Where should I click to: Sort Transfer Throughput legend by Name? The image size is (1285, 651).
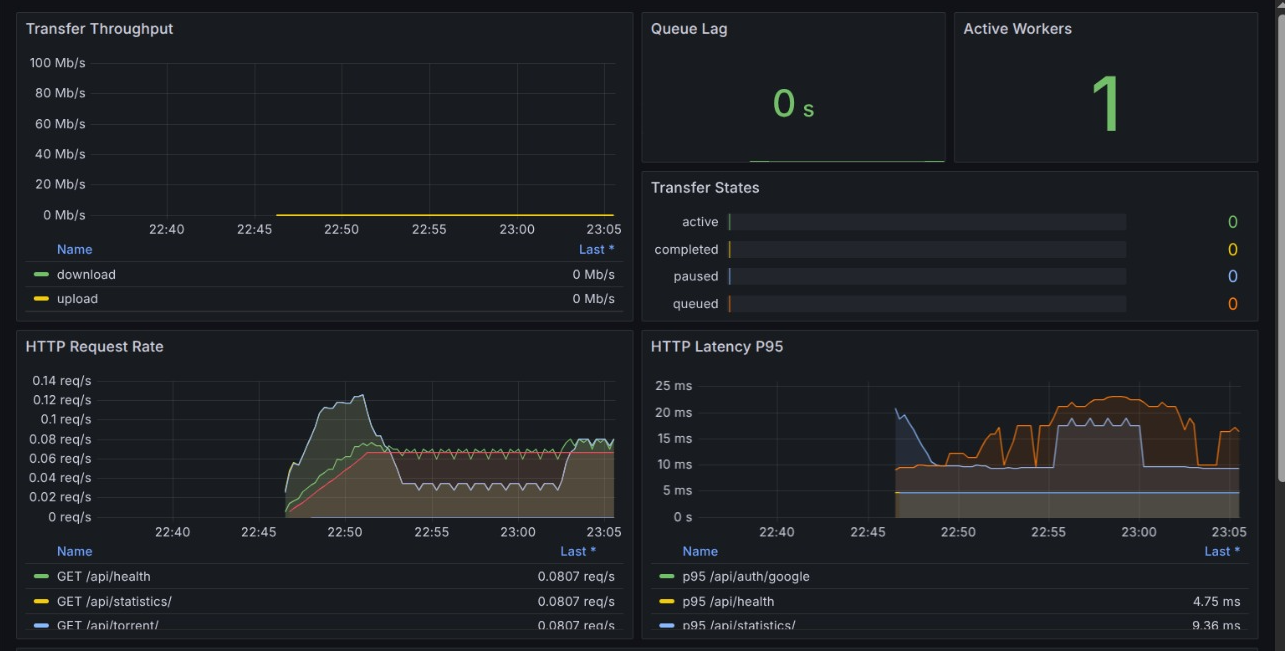74,250
